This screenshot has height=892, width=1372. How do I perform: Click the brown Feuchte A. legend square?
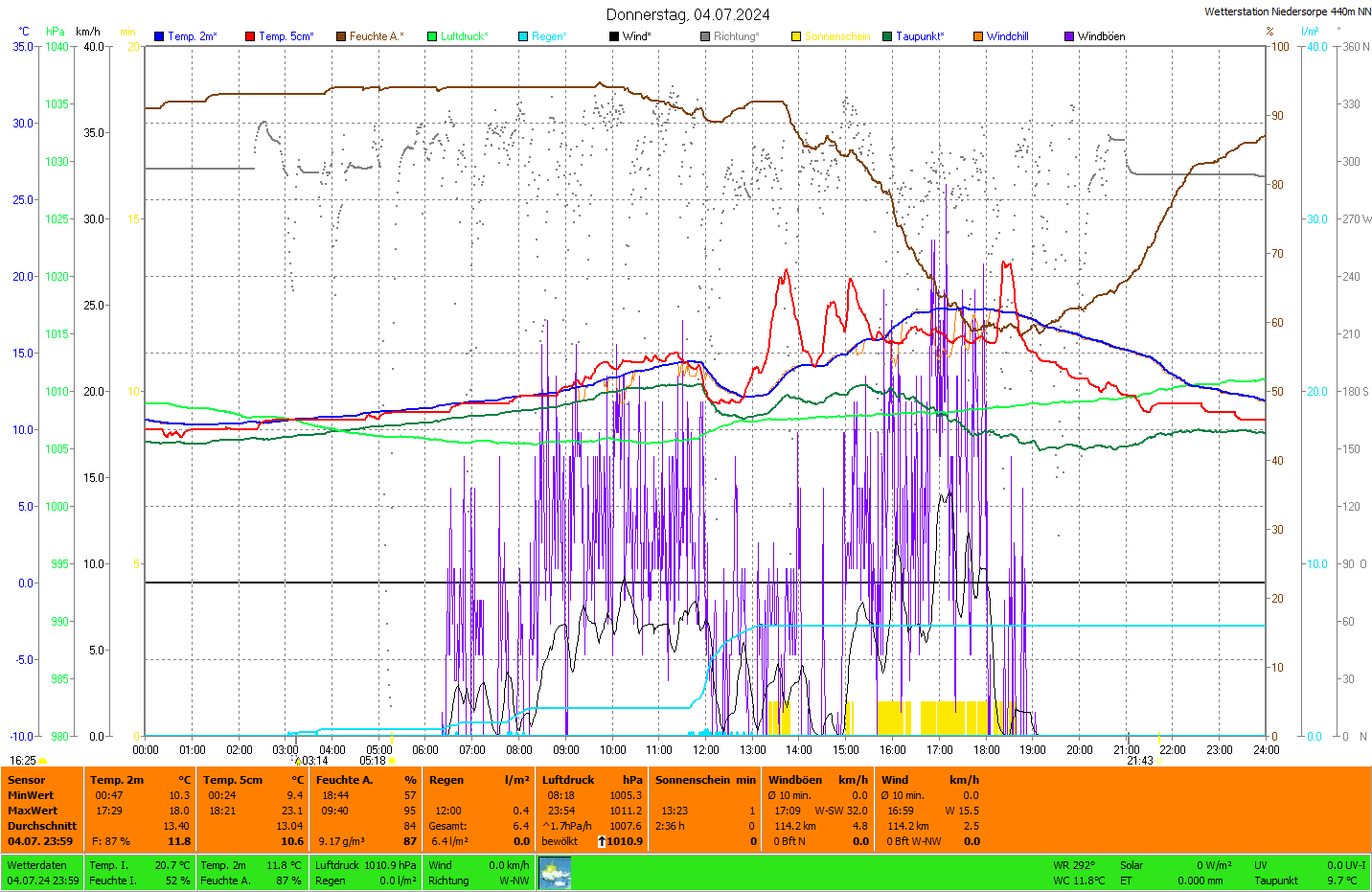point(341,36)
